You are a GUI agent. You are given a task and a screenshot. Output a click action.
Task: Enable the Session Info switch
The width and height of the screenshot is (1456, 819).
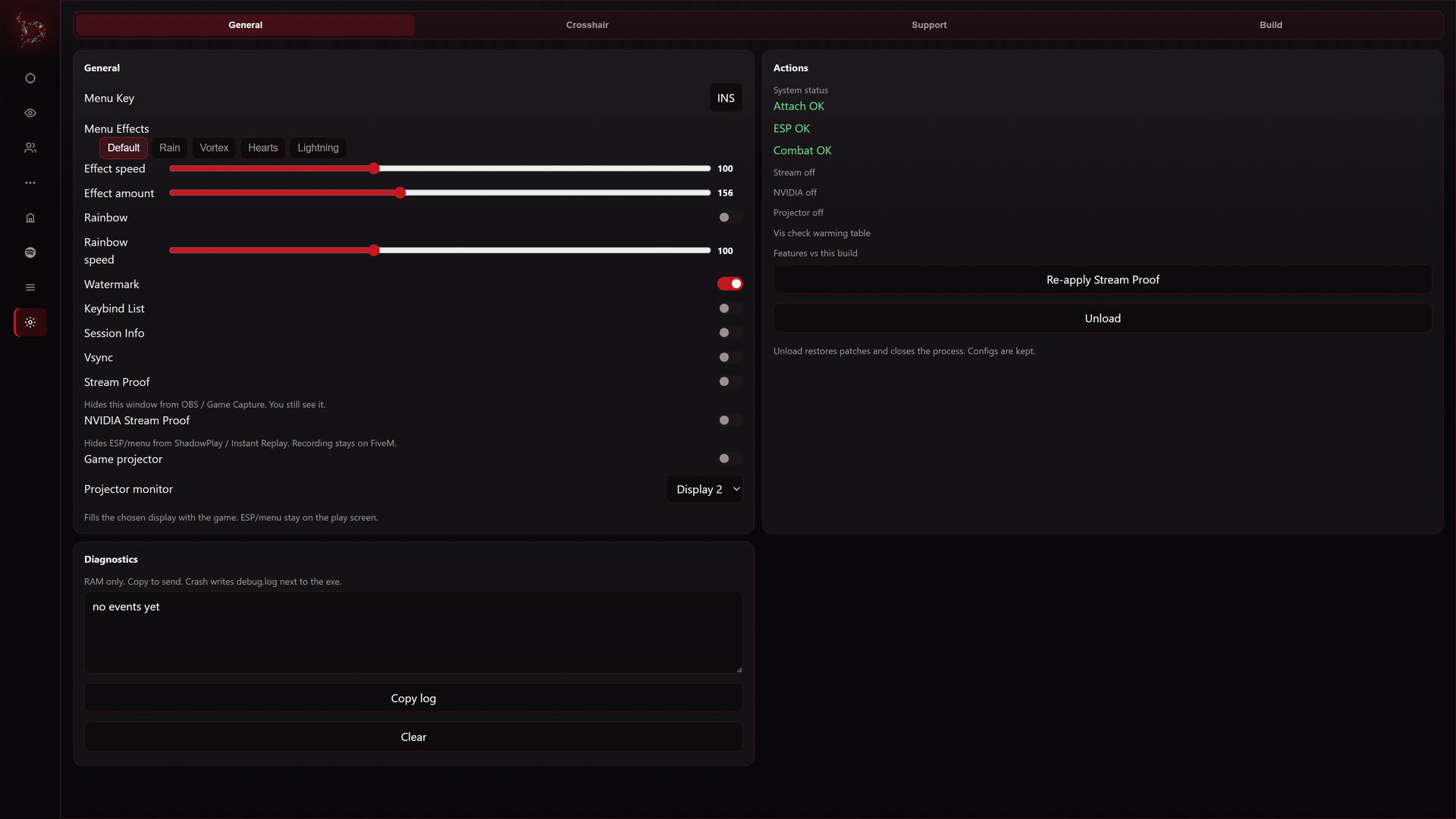[x=730, y=333]
